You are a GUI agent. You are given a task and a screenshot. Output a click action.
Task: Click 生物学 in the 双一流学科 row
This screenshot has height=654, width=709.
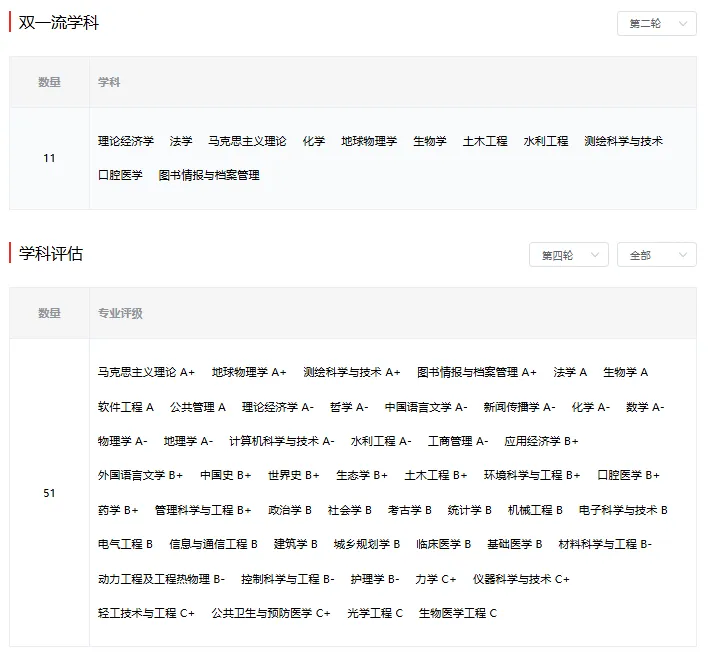(x=430, y=141)
